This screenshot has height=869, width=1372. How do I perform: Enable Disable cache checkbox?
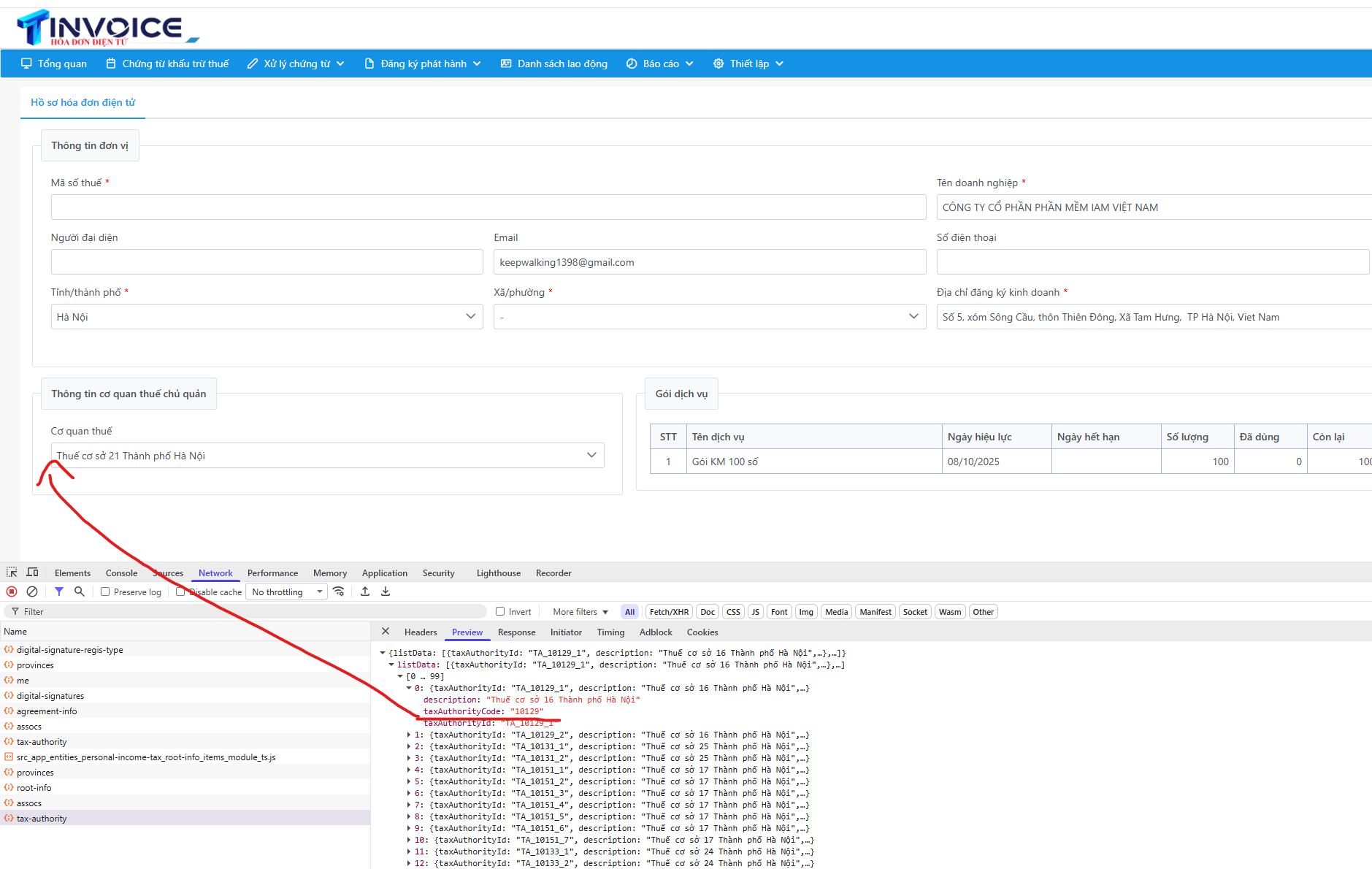(180, 592)
